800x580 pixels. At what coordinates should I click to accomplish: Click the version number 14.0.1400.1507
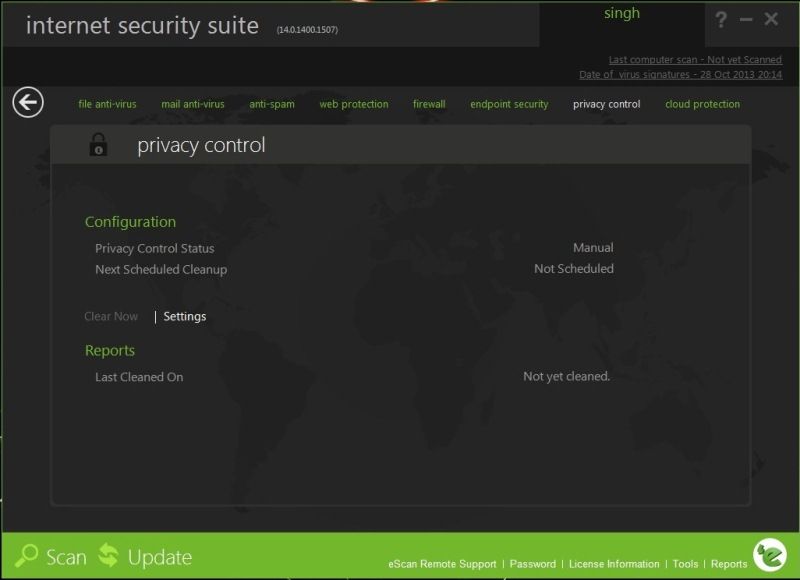click(307, 30)
